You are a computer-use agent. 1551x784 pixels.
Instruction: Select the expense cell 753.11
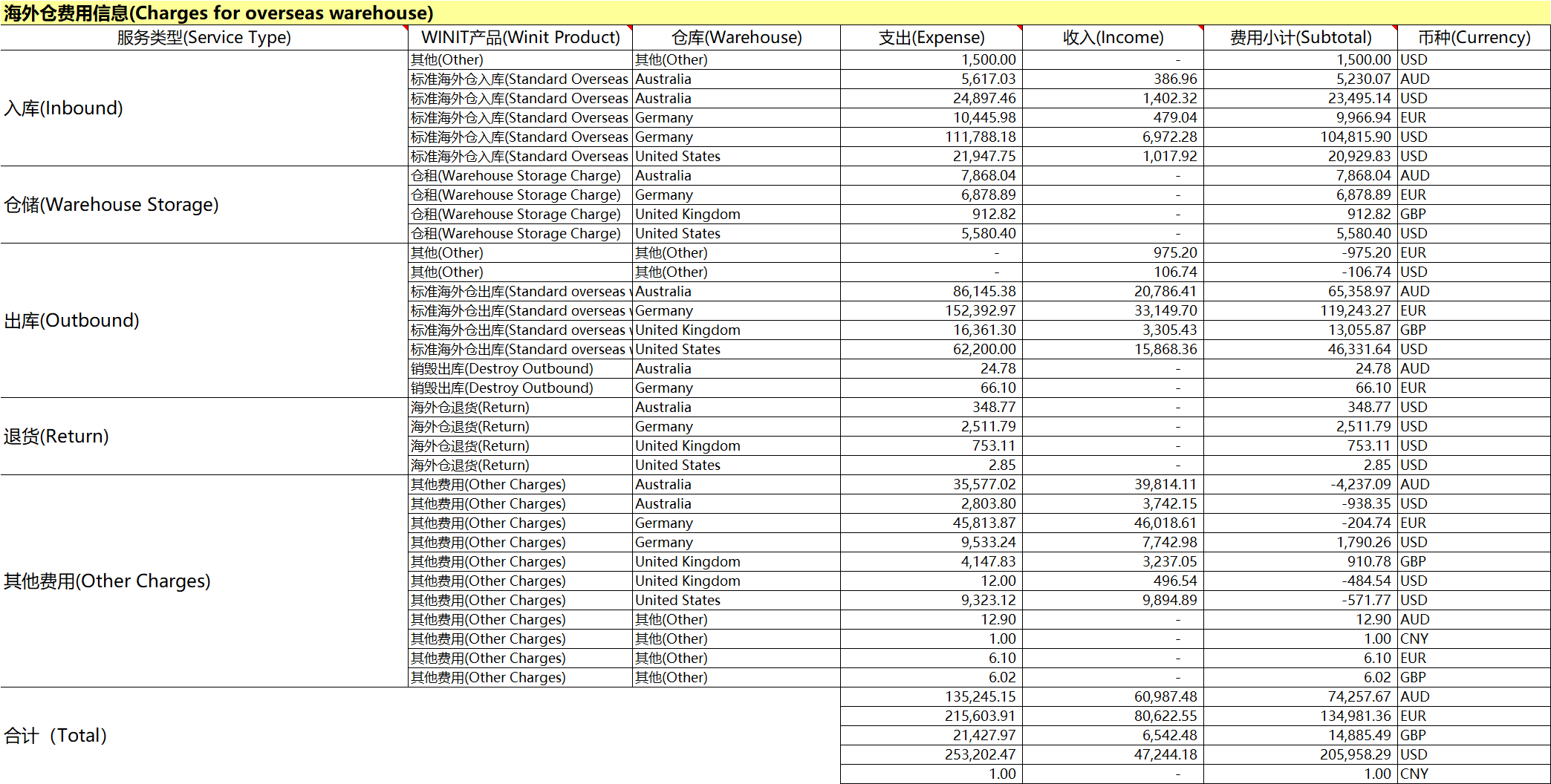pos(931,445)
